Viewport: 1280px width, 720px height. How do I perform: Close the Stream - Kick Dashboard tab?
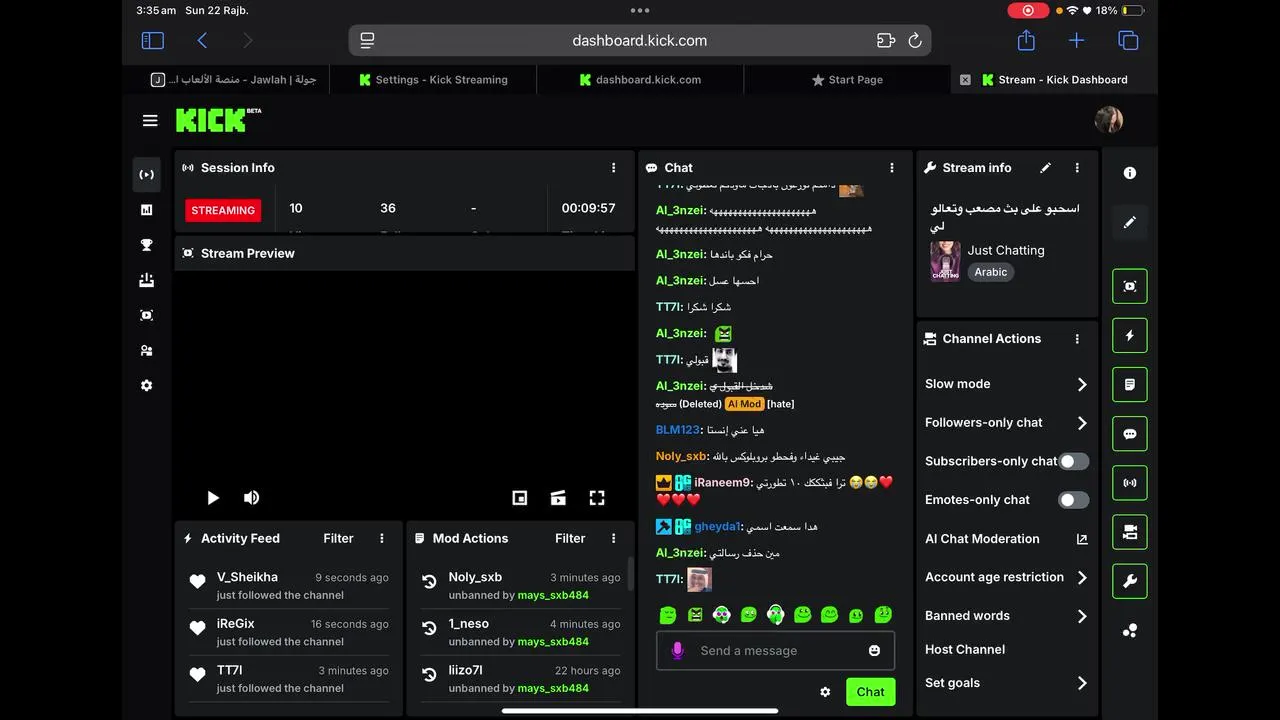(x=965, y=80)
